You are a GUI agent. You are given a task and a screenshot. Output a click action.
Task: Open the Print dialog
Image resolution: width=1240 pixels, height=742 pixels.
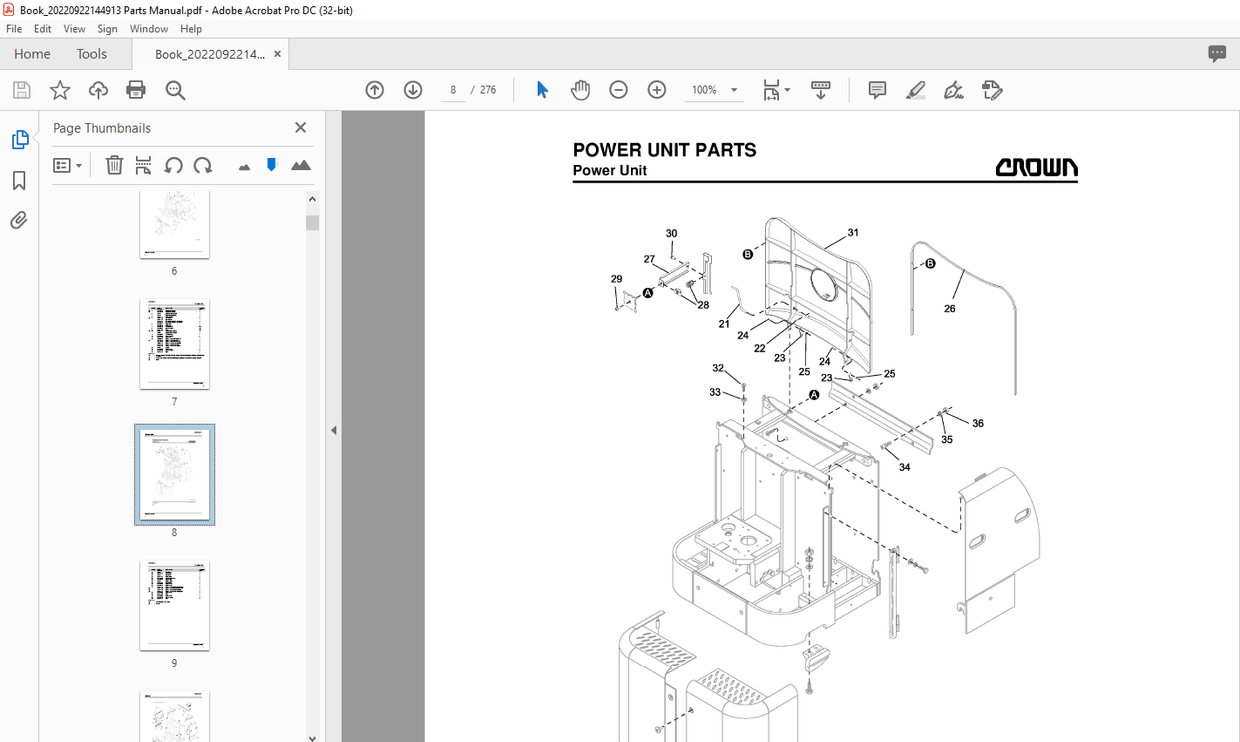134,89
